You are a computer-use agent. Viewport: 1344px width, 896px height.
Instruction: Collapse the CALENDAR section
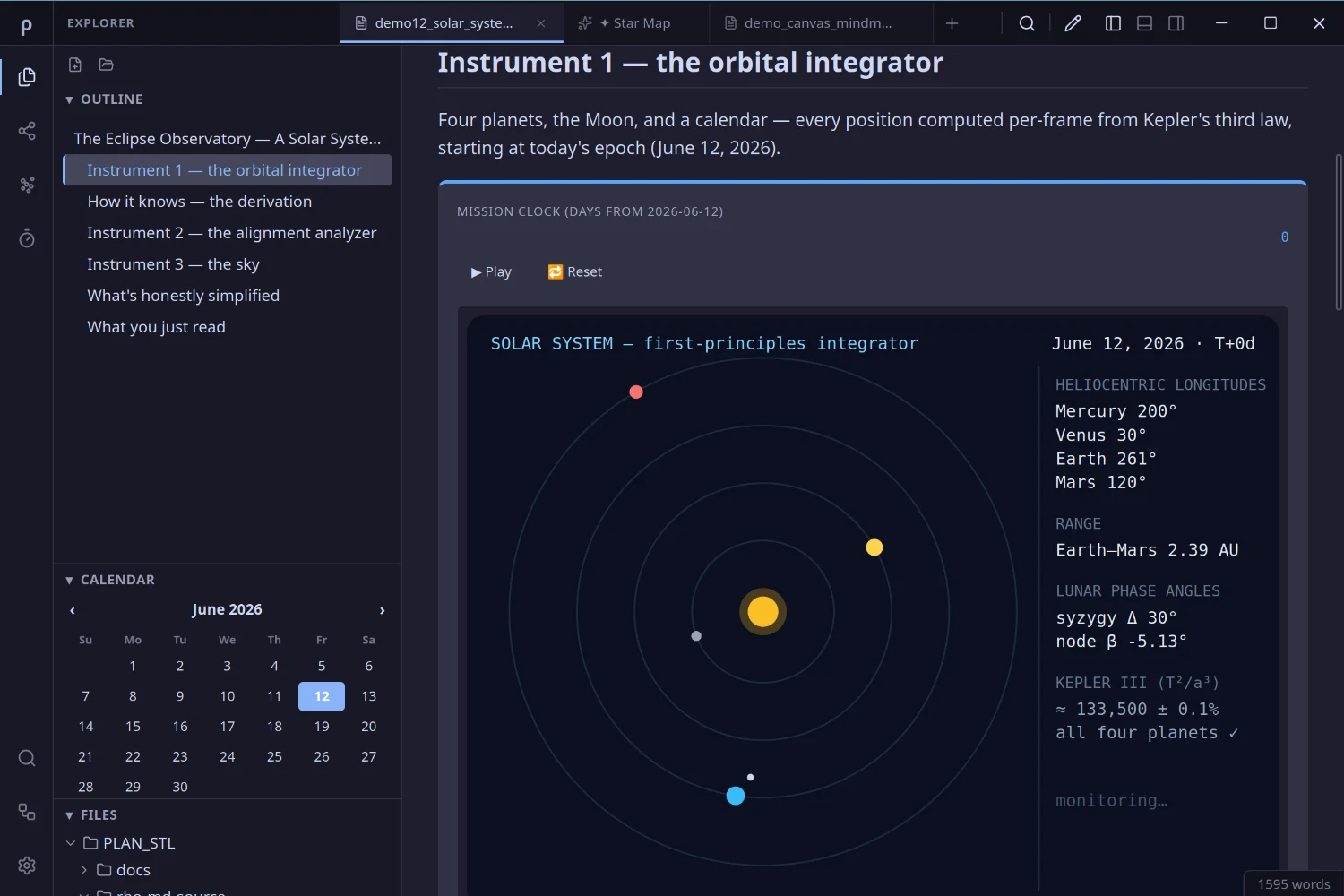click(x=69, y=581)
